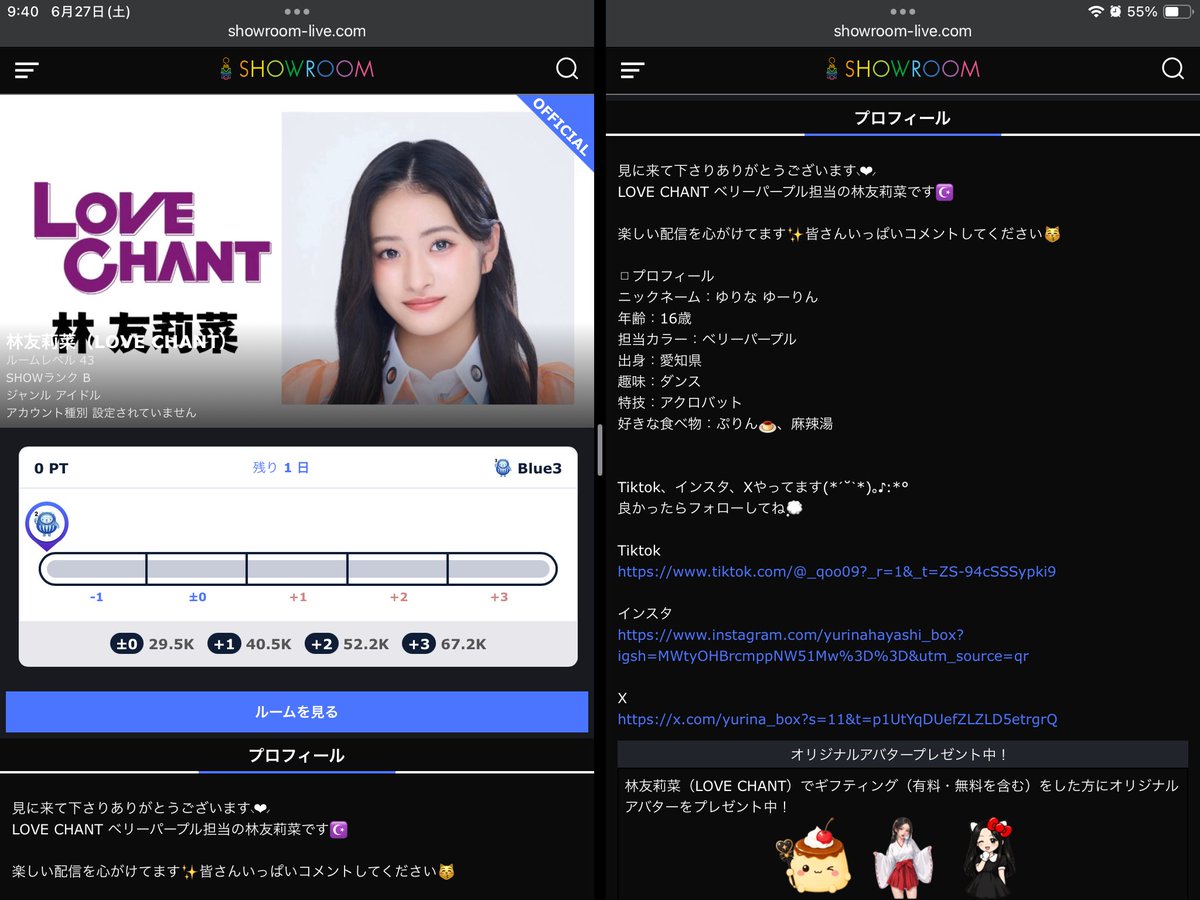Tap the ニックネーム：ゆりな ゆーりん line
The width and height of the screenshot is (1200, 900).
pyautogui.click(x=718, y=297)
